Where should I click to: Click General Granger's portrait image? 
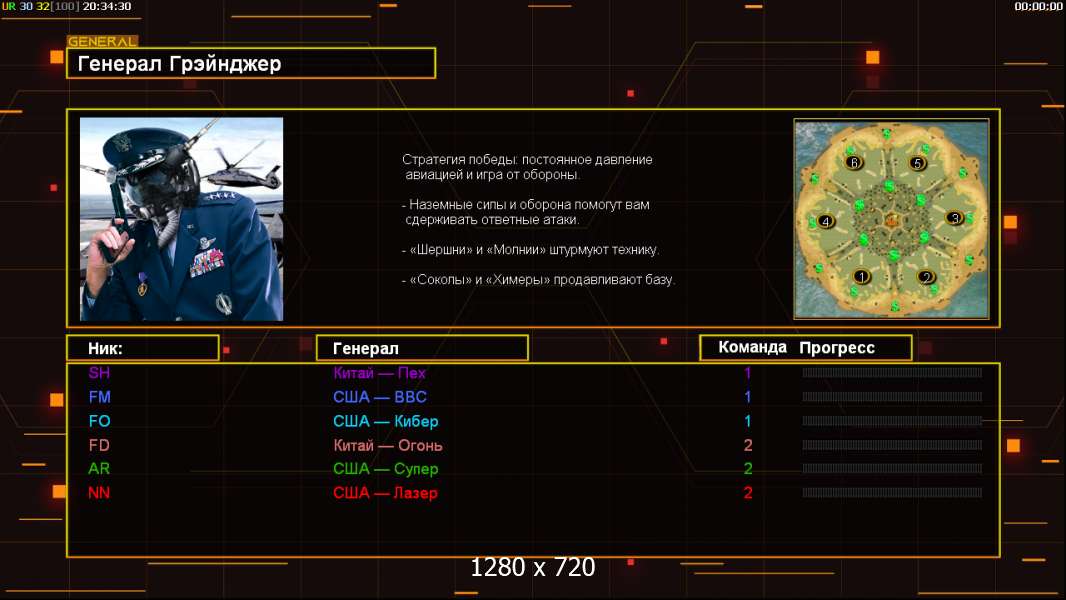pyautogui.click(x=182, y=219)
